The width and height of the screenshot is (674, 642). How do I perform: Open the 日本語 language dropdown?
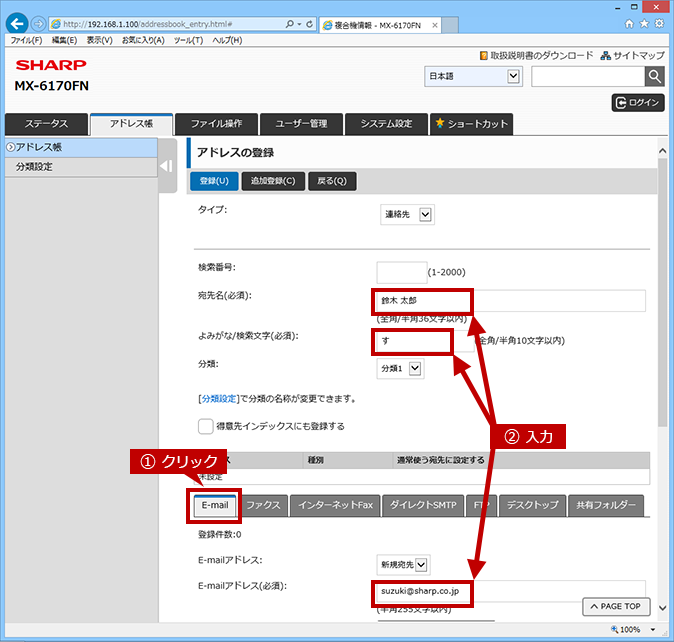point(473,76)
